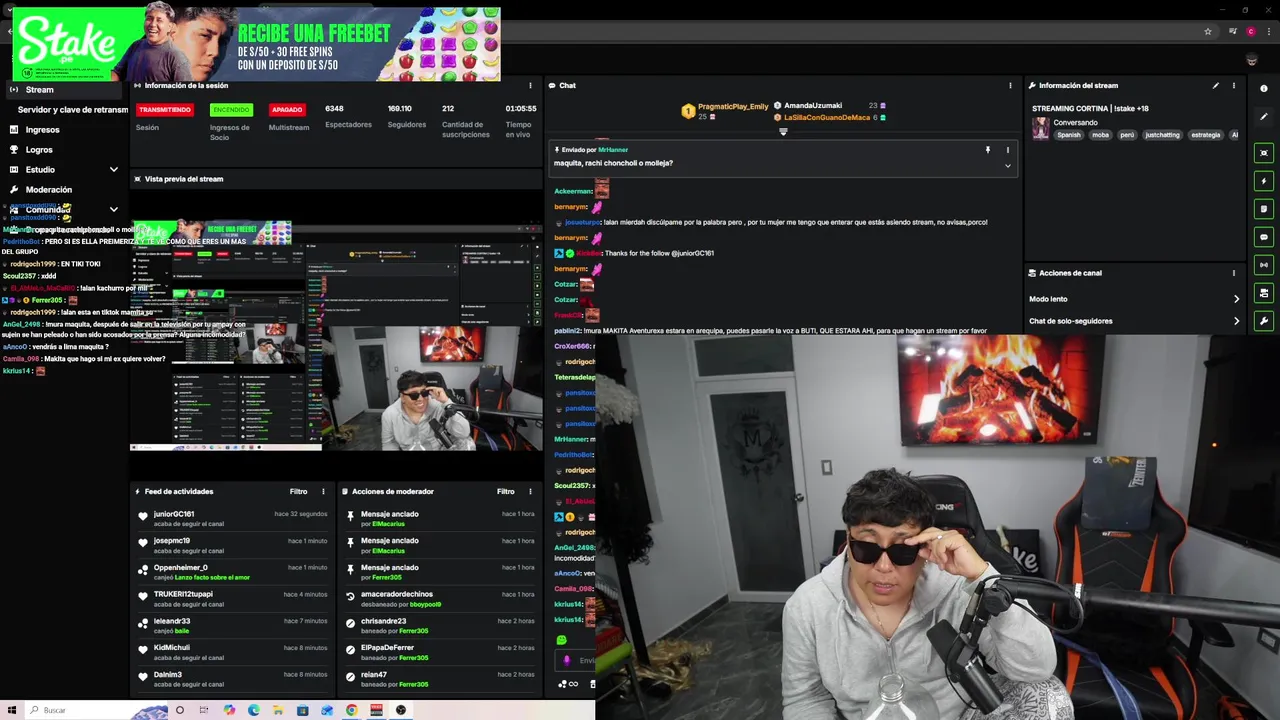Click the ENCENDIDO partner earnings badge
The width and height of the screenshot is (1280, 720).
click(x=231, y=110)
